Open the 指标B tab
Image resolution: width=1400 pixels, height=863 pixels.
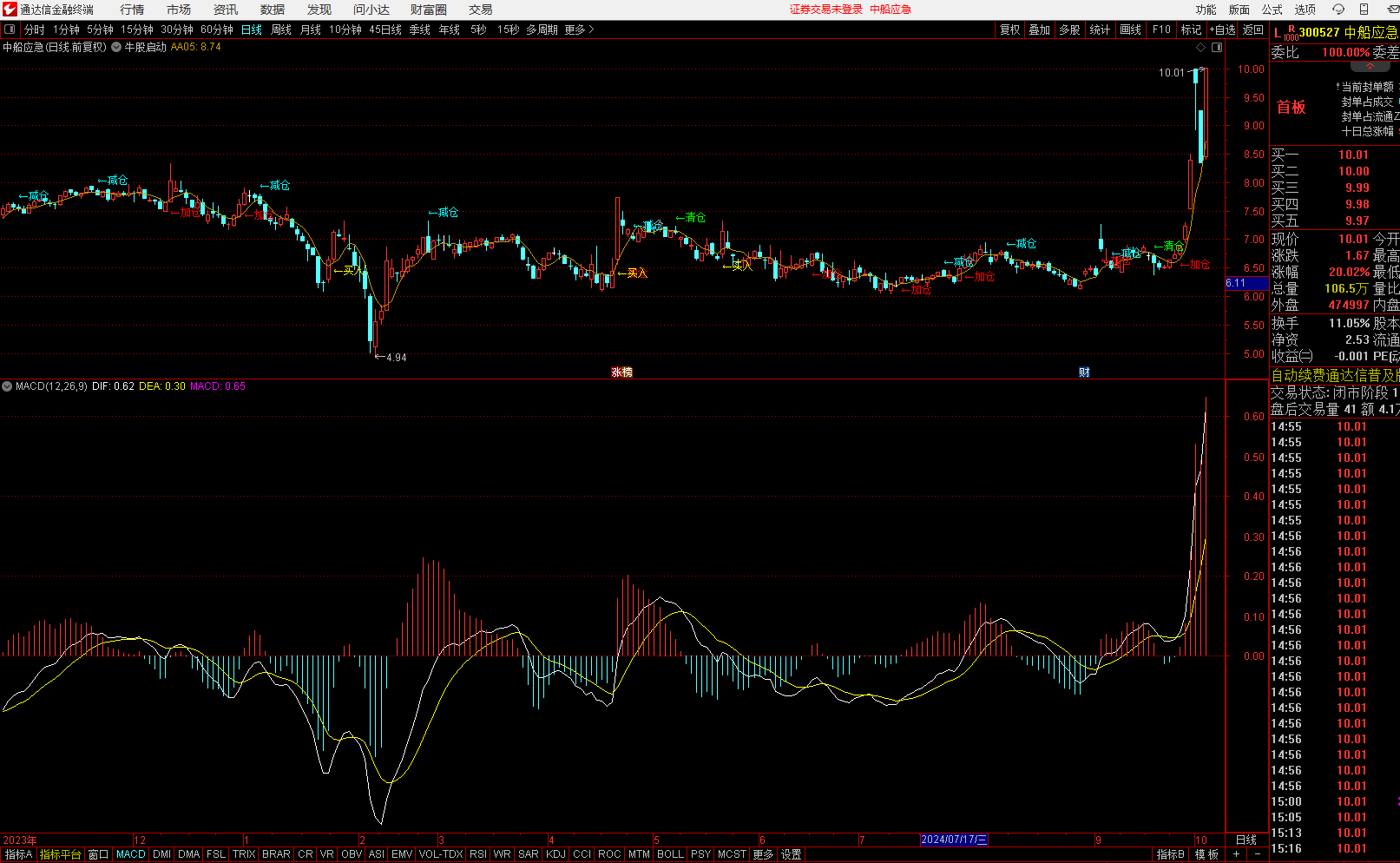[x=1171, y=854]
